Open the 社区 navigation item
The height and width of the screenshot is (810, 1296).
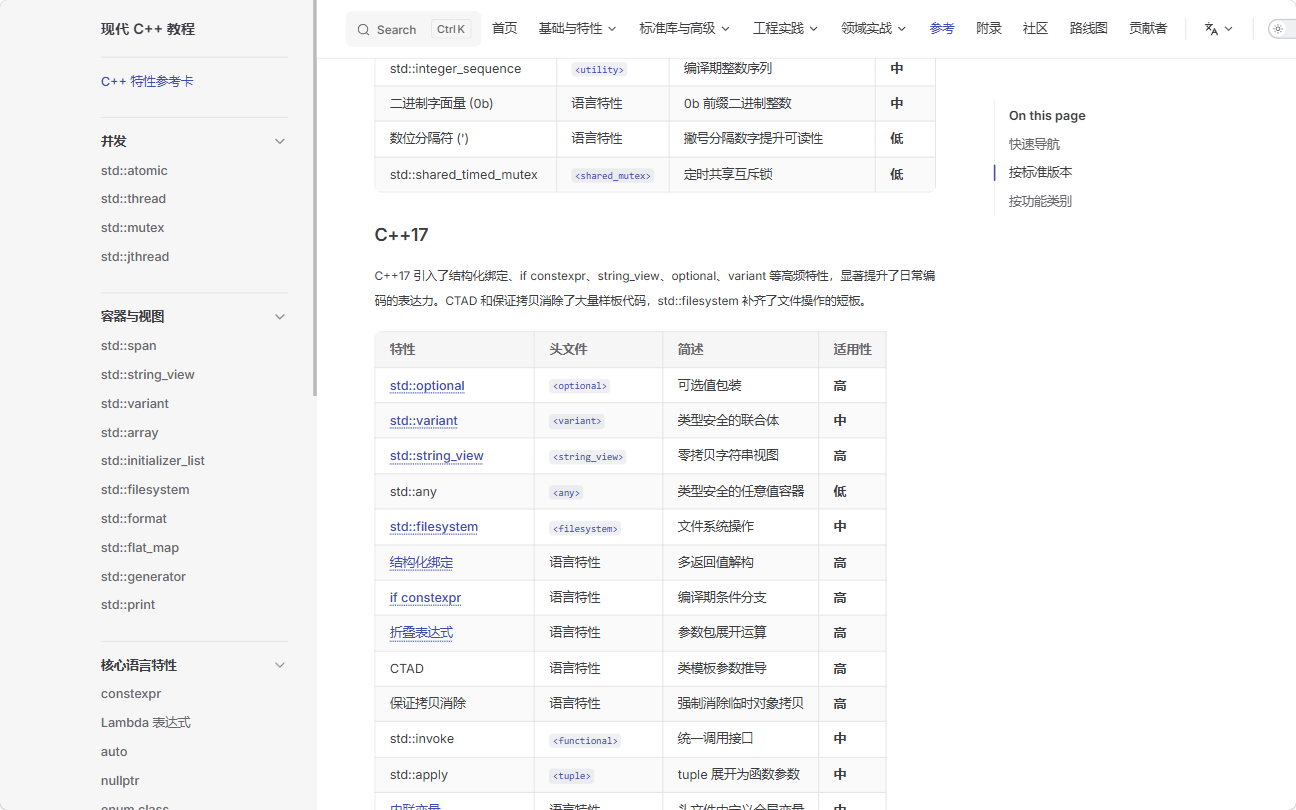click(x=1036, y=28)
